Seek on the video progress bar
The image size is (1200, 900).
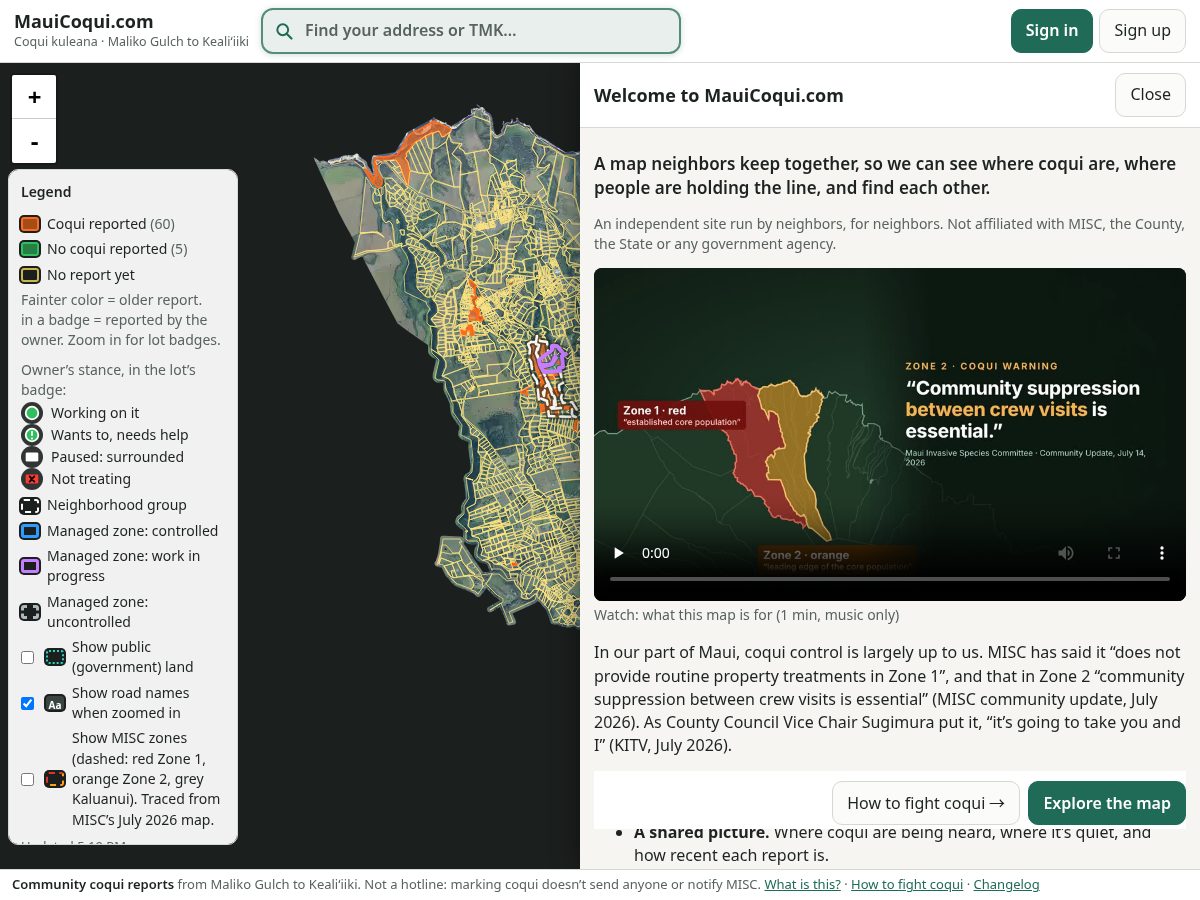890,579
